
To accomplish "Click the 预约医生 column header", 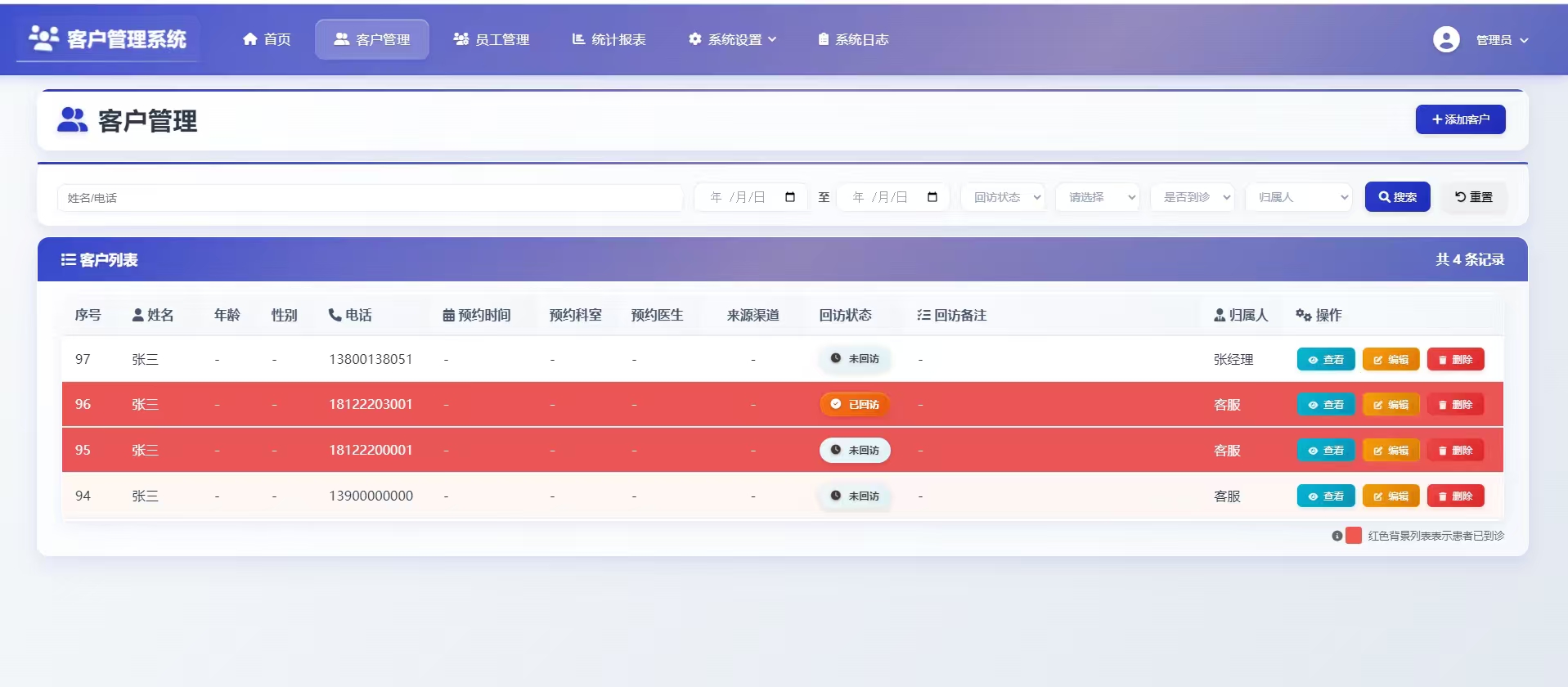I will (x=658, y=315).
